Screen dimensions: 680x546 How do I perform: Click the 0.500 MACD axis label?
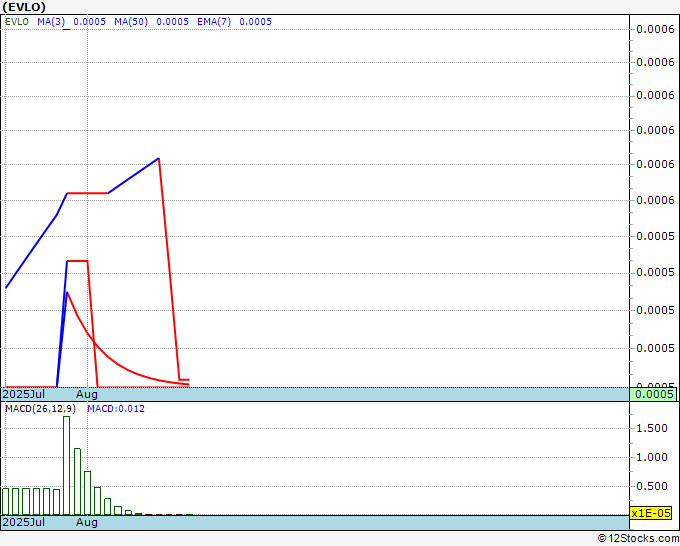[x=655, y=486]
